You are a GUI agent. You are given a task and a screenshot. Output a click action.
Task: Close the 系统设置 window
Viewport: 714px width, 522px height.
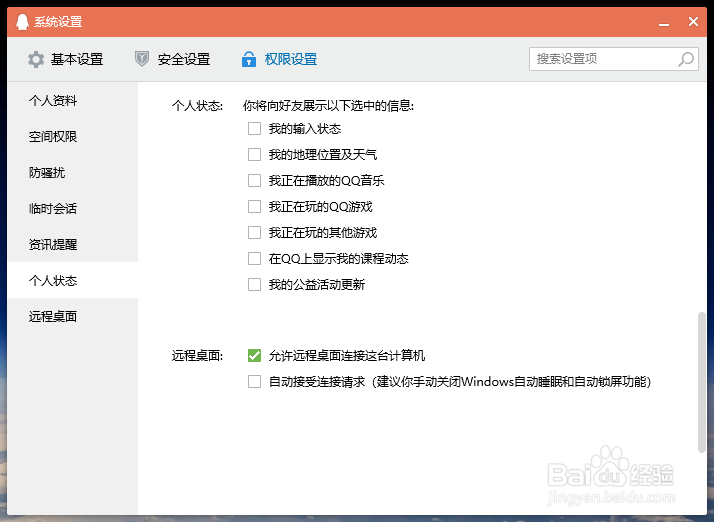pyautogui.click(x=693, y=21)
